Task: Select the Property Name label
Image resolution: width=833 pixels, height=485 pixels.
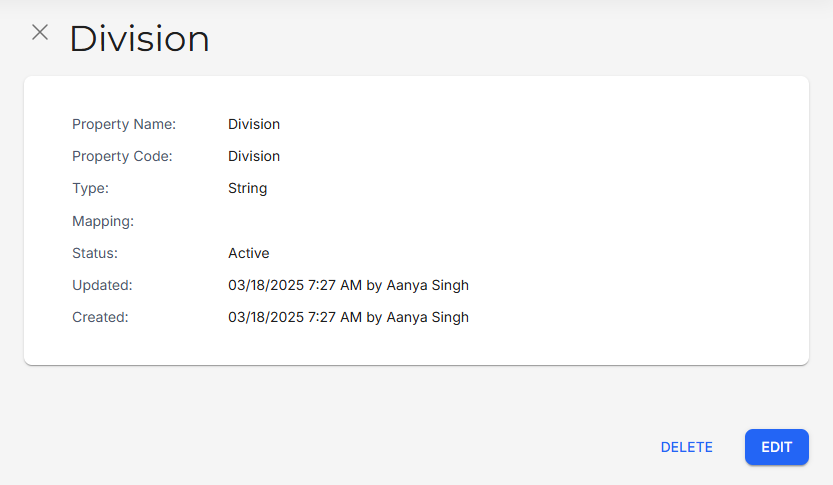Action: click(x=124, y=124)
